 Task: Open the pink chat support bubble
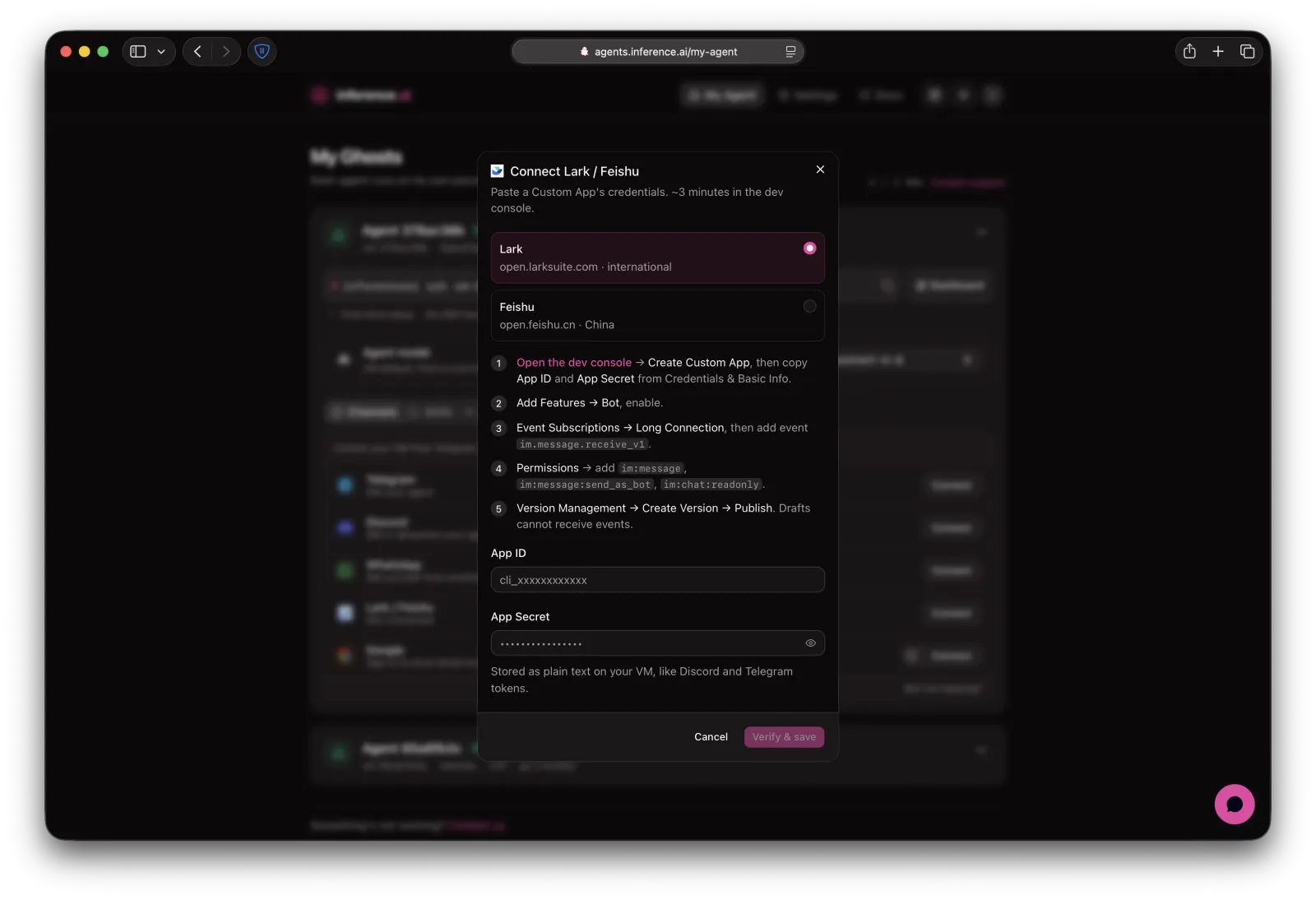tap(1235, 805)
